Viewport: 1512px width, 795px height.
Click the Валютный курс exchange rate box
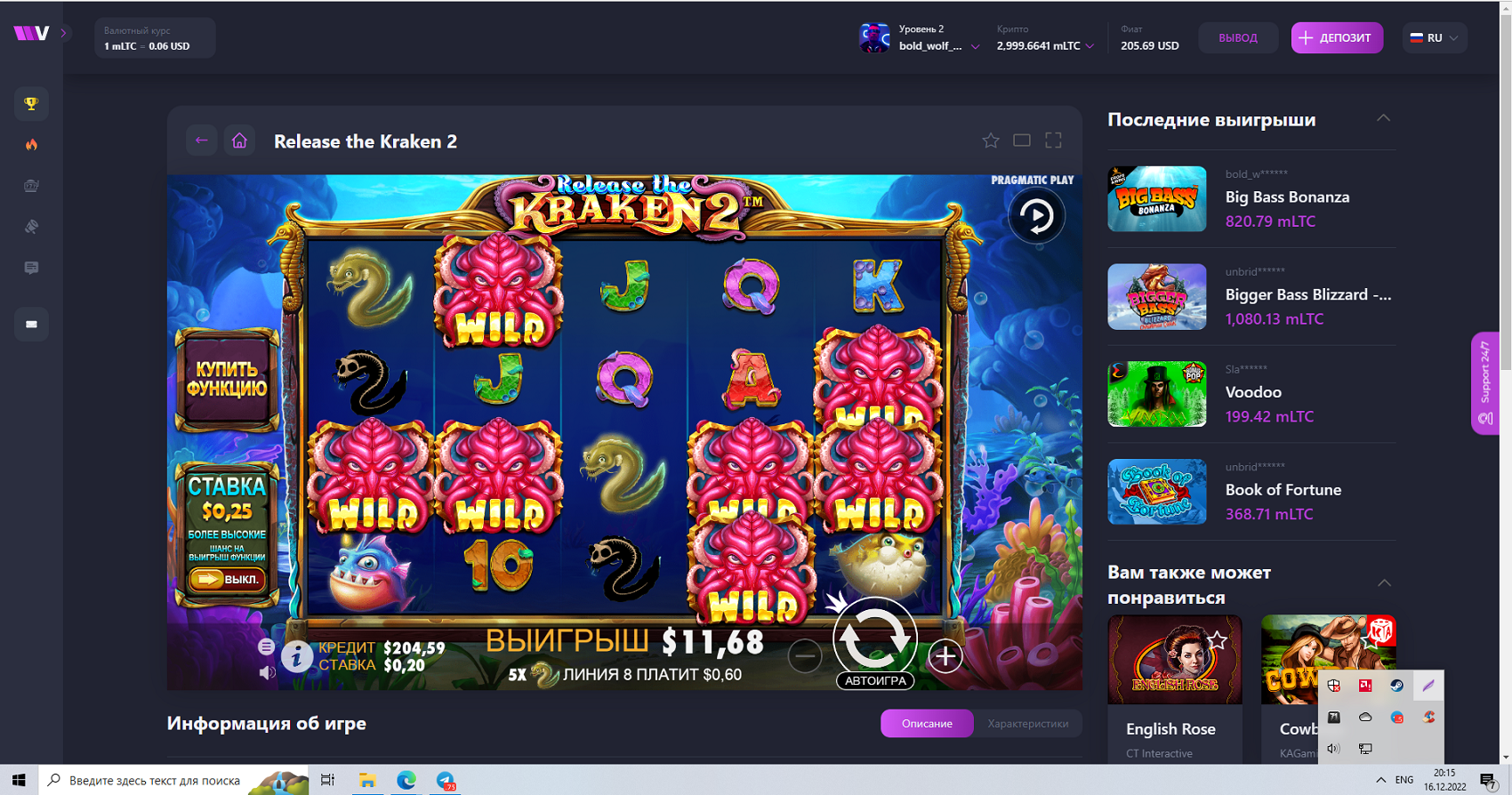pos(155,37)
